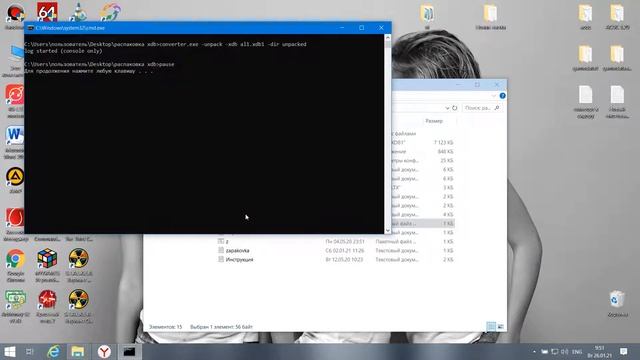Switch Explorer to large icons view
The width and height of the screenshot is (640, 360).
tap(500, 327)
